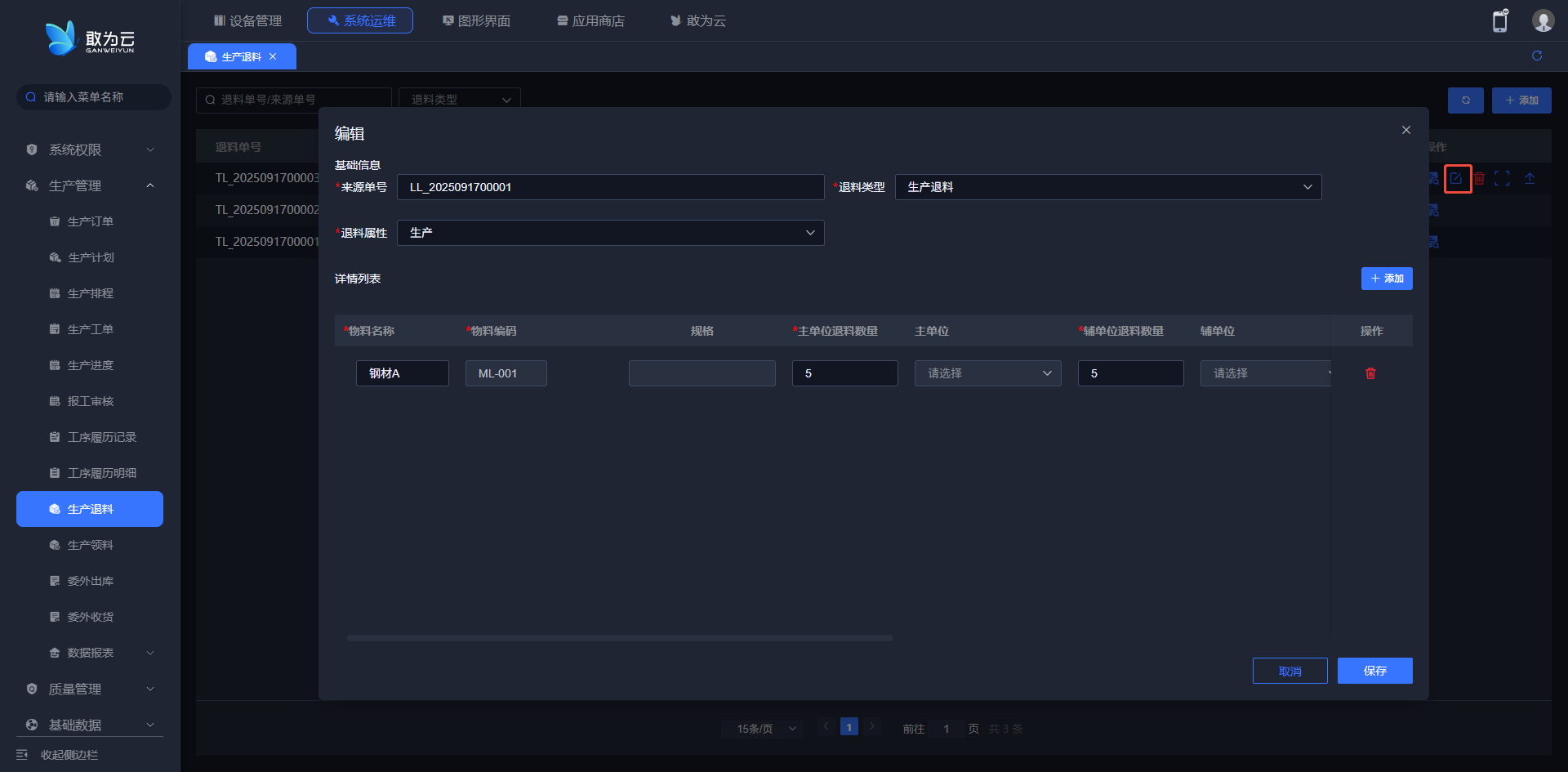Click the upload arrow icon in first row
Viewport: 1568px width, 772px height.
click(x=1530, y=179)
